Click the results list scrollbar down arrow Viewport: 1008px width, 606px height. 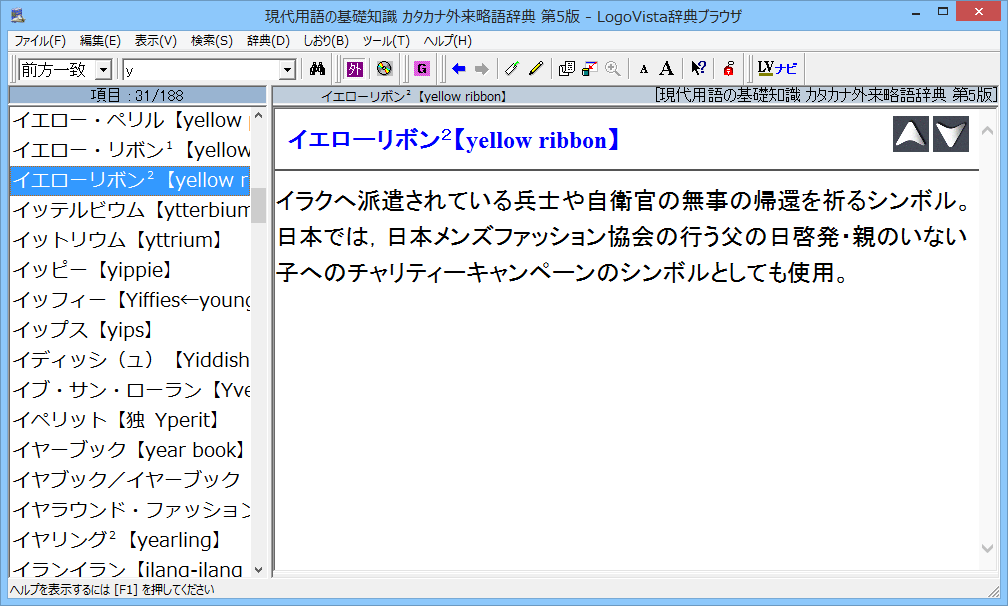click(x=258, y=569)
